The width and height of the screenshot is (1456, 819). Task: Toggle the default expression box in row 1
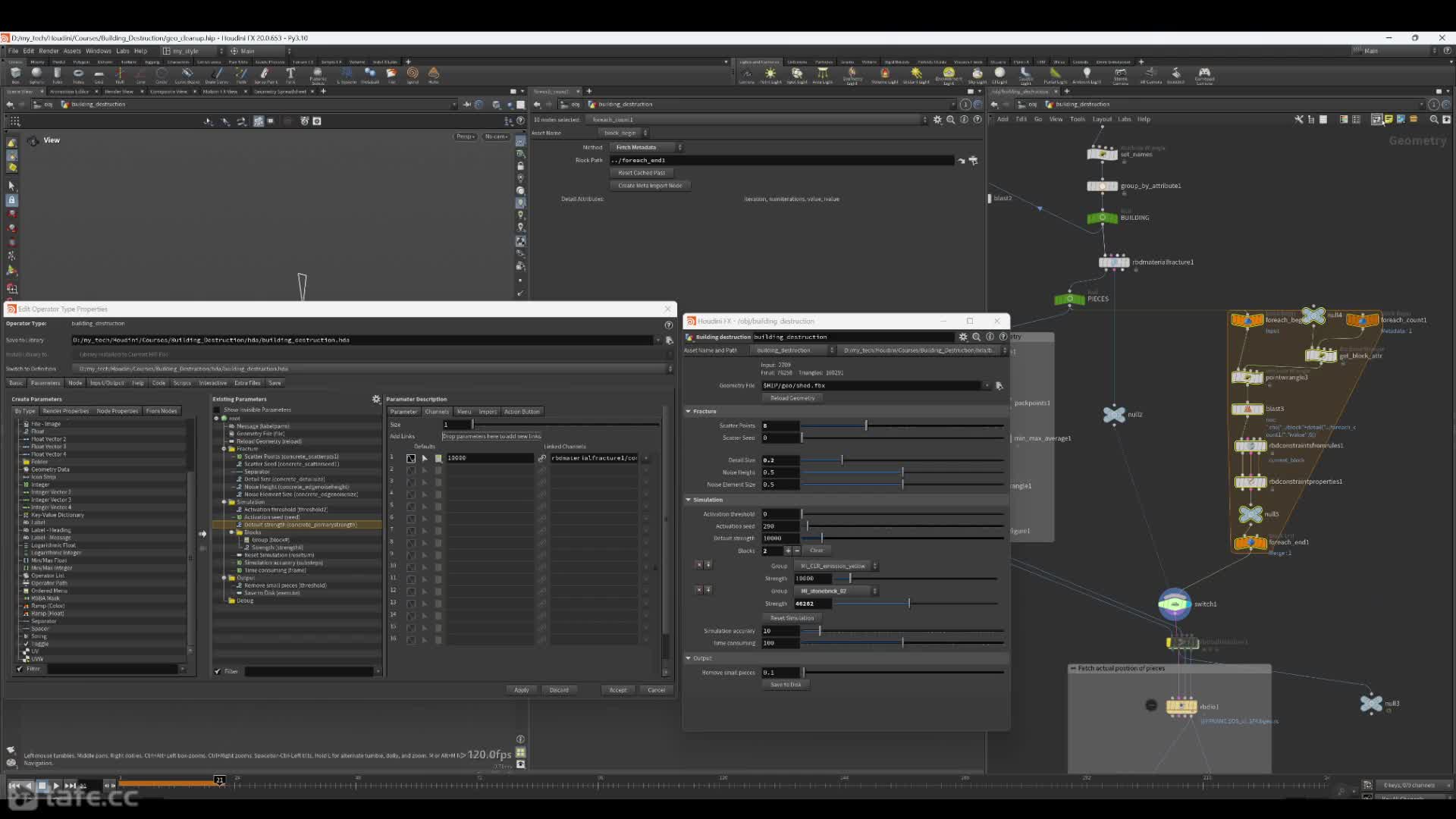click(x=410, y=458)
